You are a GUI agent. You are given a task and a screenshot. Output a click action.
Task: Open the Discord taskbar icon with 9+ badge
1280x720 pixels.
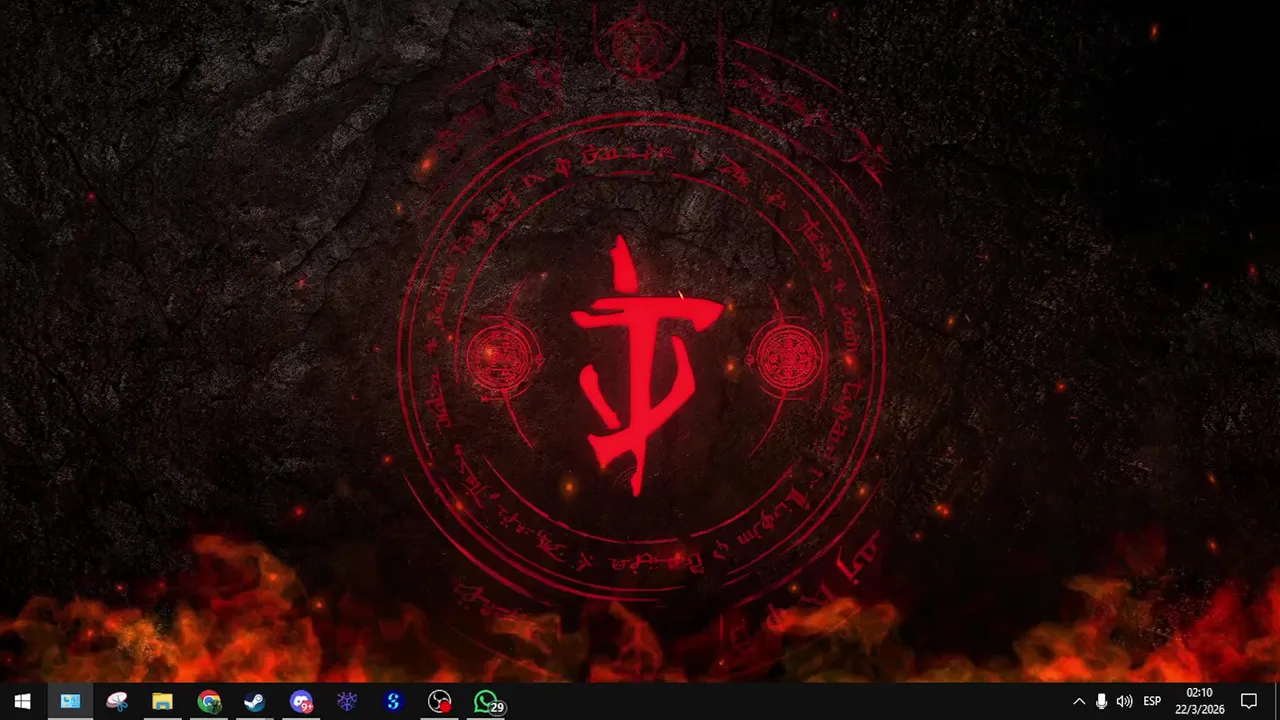[x=301, y=702]
